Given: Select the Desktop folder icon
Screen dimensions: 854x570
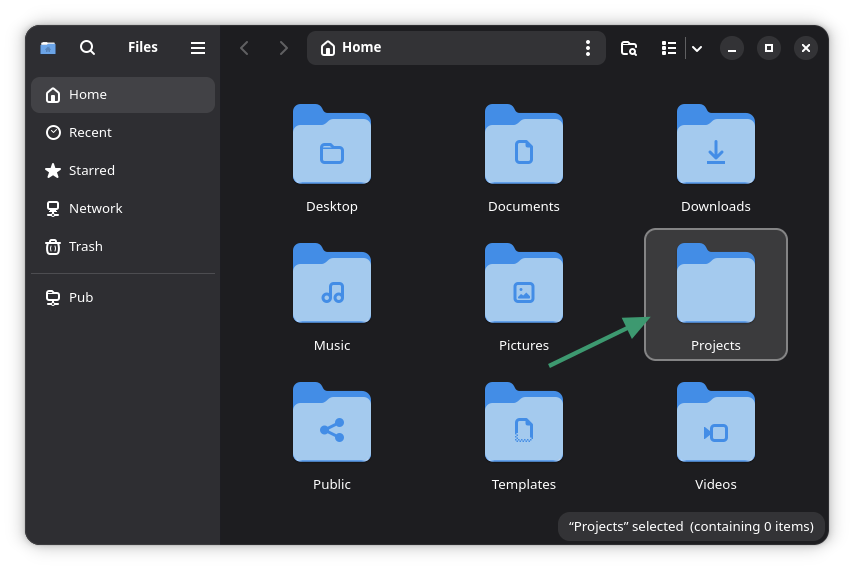Looking at the screenshot, I should click(332, 144).
